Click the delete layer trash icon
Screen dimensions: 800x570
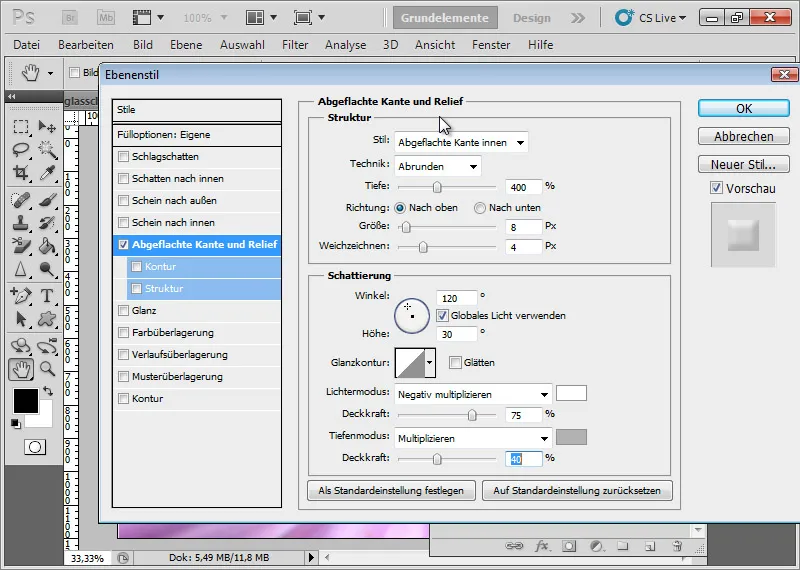(677, 546)
